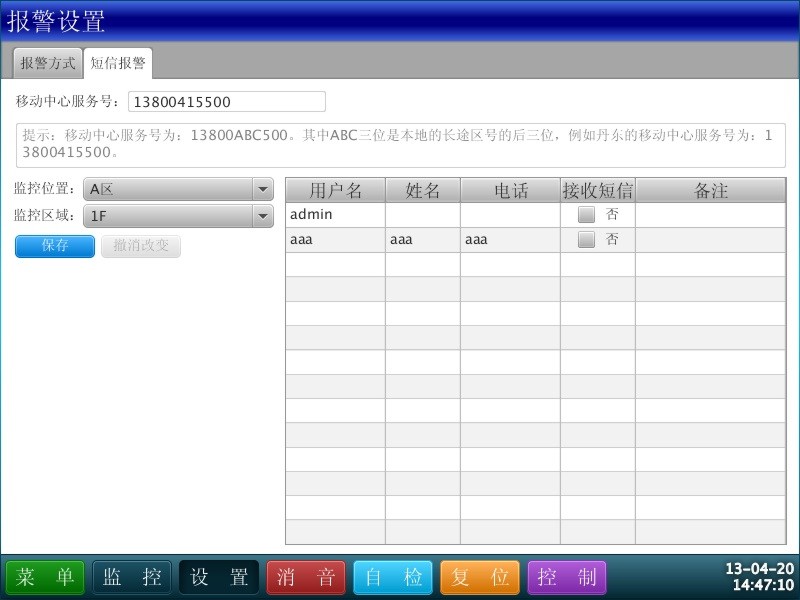Select the 设置 settings button

[x=219, y=577]
